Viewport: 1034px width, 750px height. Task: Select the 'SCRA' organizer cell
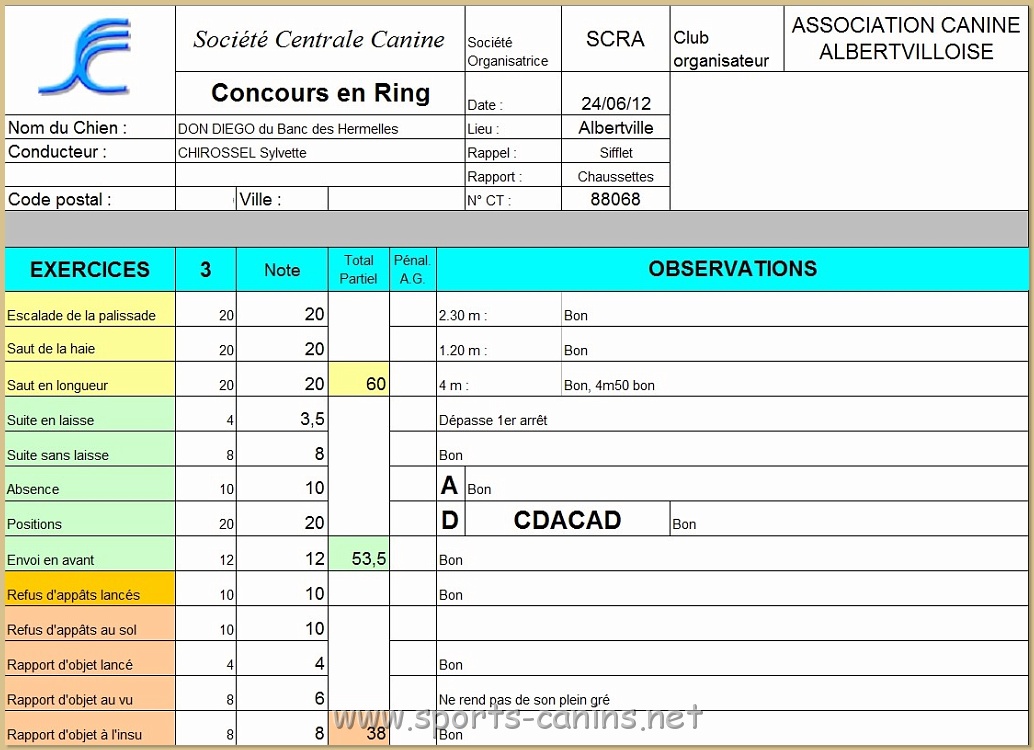point(615,39)
